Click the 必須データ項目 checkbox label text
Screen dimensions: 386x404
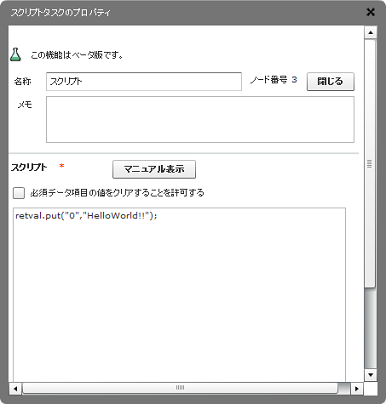coord(117,193)
